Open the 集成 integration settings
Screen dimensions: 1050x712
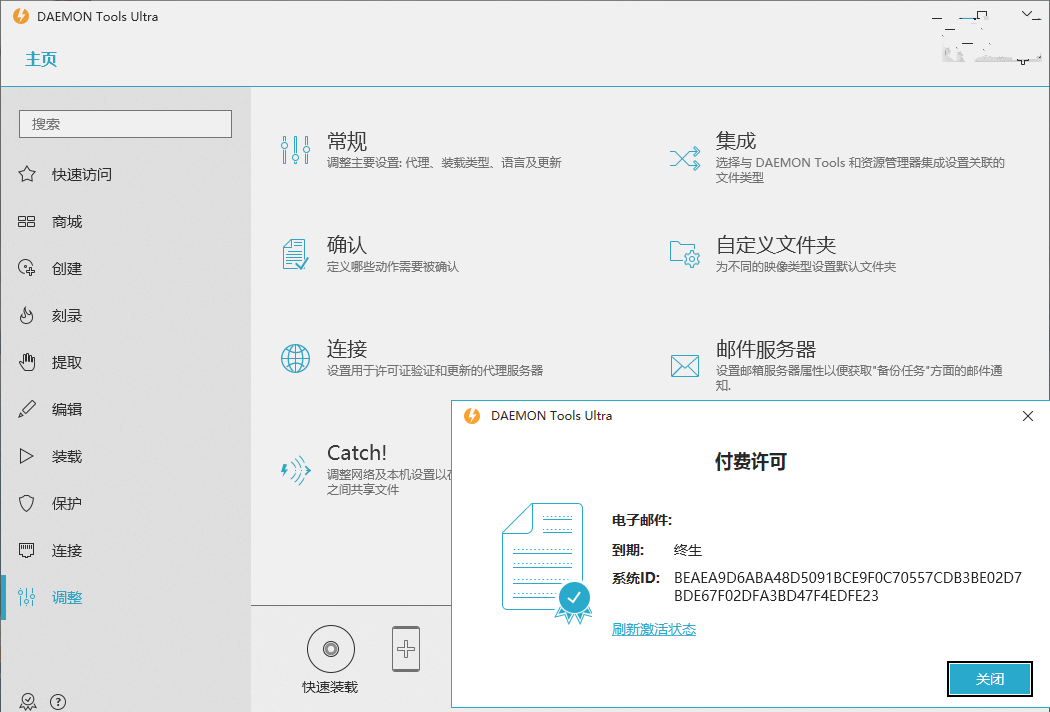736,142
